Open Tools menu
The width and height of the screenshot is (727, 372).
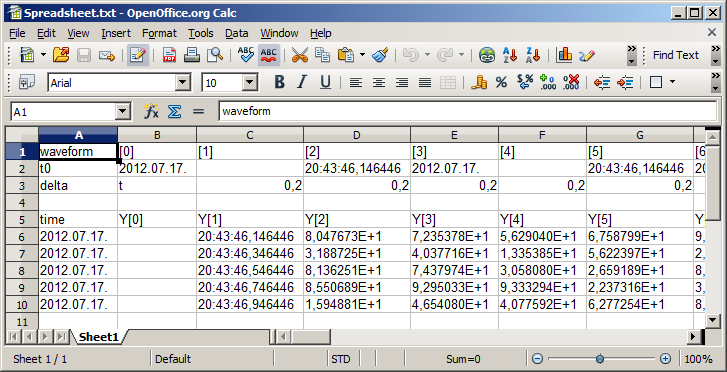(201, 33)
